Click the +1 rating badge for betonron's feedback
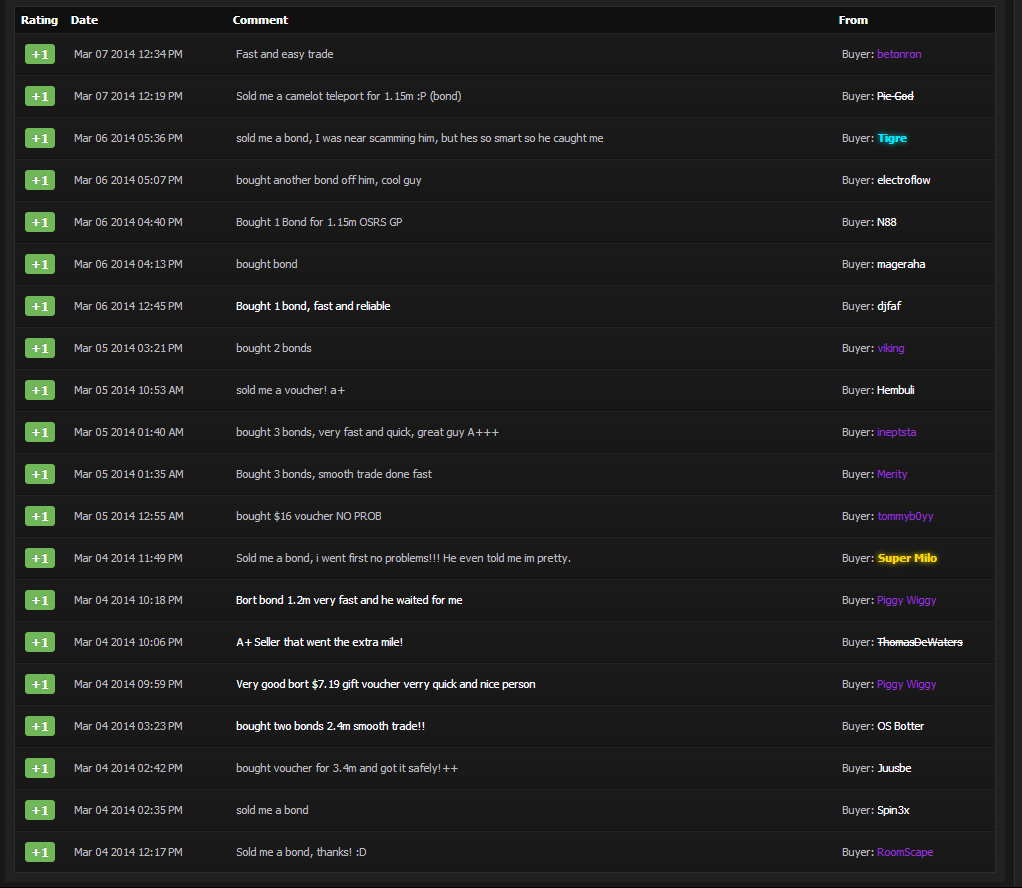1022x888 pixels. [40, 54]
